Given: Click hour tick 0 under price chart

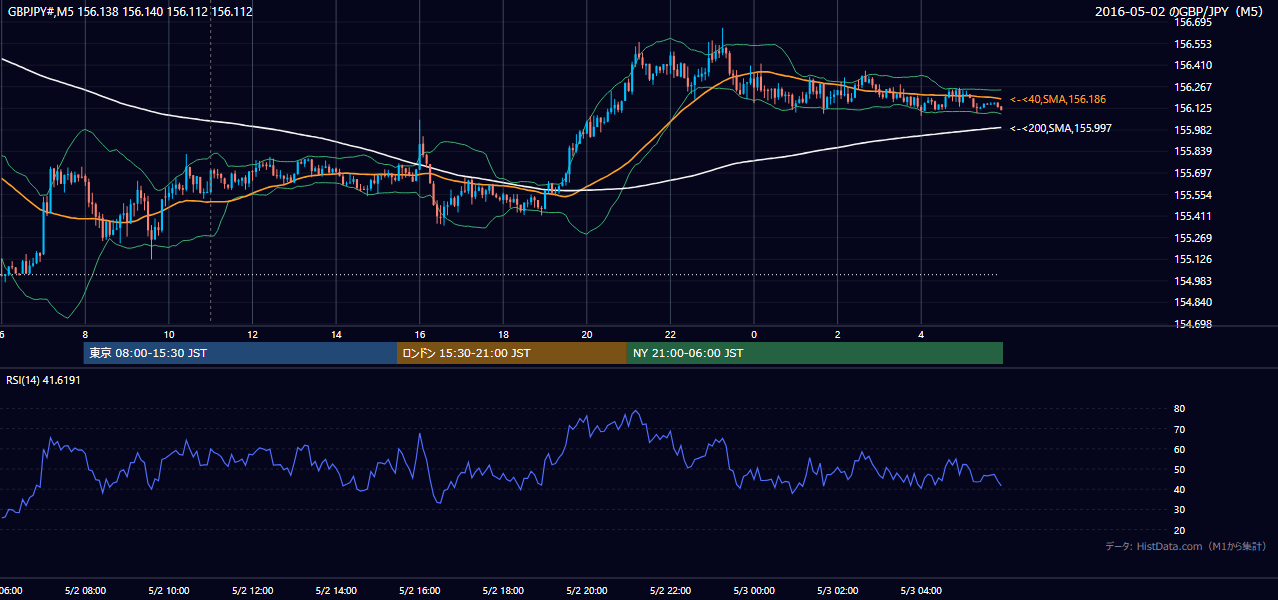Looking at the screenshot, I should click(754, 334).
